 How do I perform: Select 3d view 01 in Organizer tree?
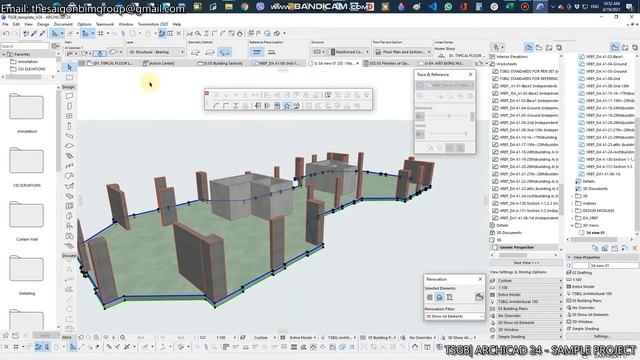596,233
